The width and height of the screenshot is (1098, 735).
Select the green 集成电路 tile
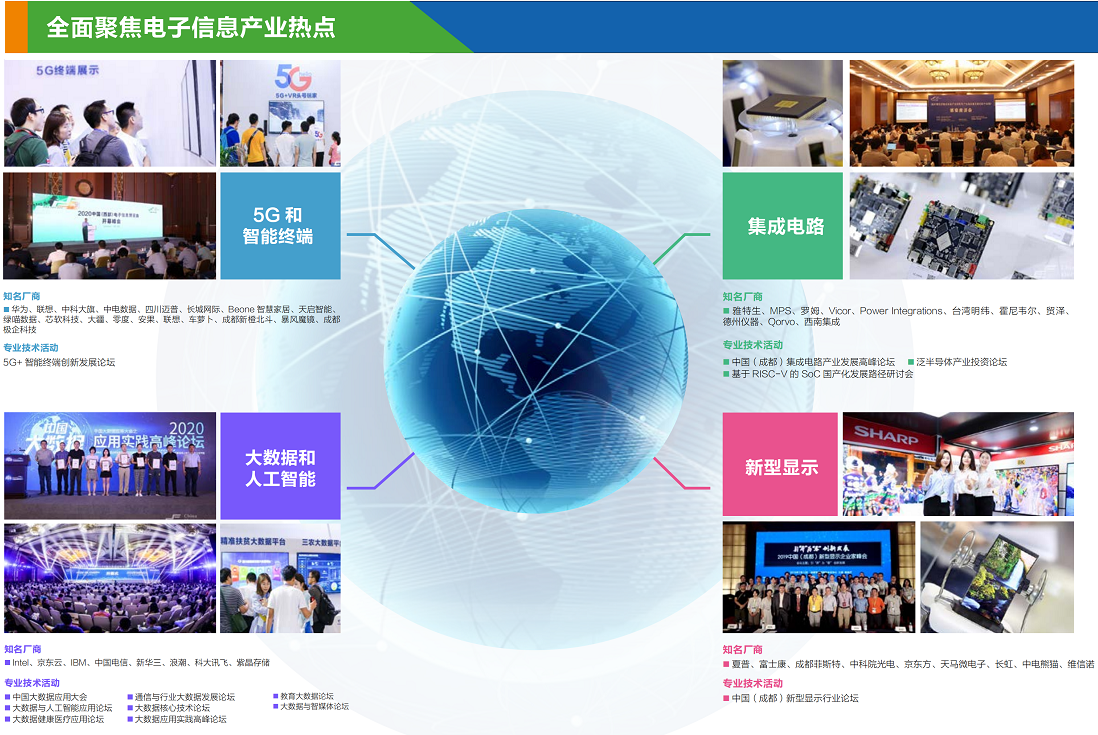pyautogui.click(x=783, y=226)
